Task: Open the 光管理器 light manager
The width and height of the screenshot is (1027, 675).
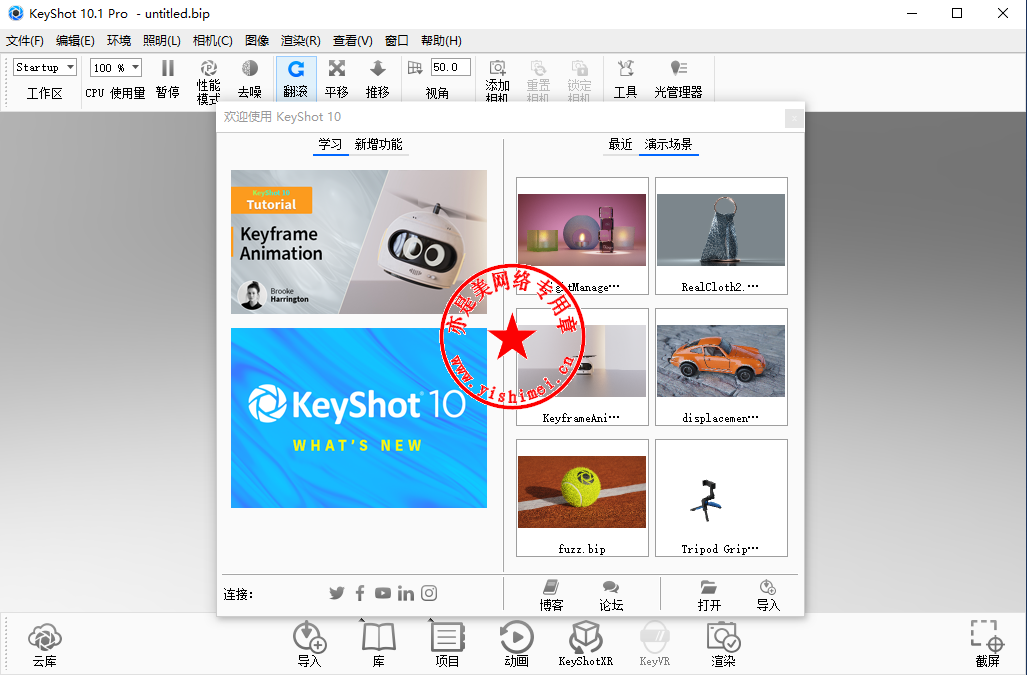Action: point(679,79)
